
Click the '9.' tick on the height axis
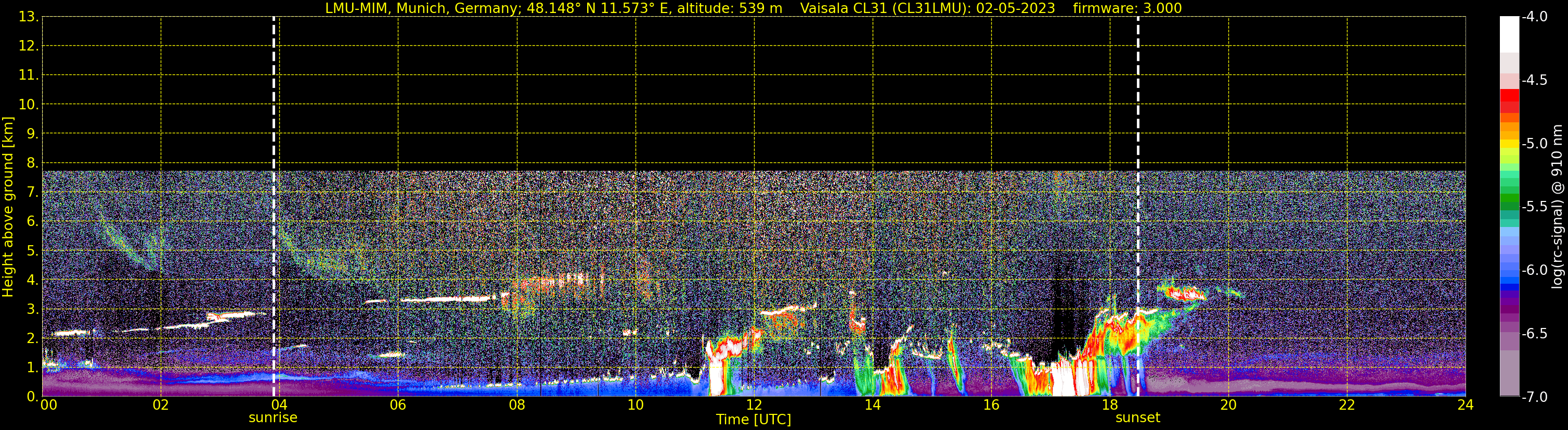tap(32, 134)
